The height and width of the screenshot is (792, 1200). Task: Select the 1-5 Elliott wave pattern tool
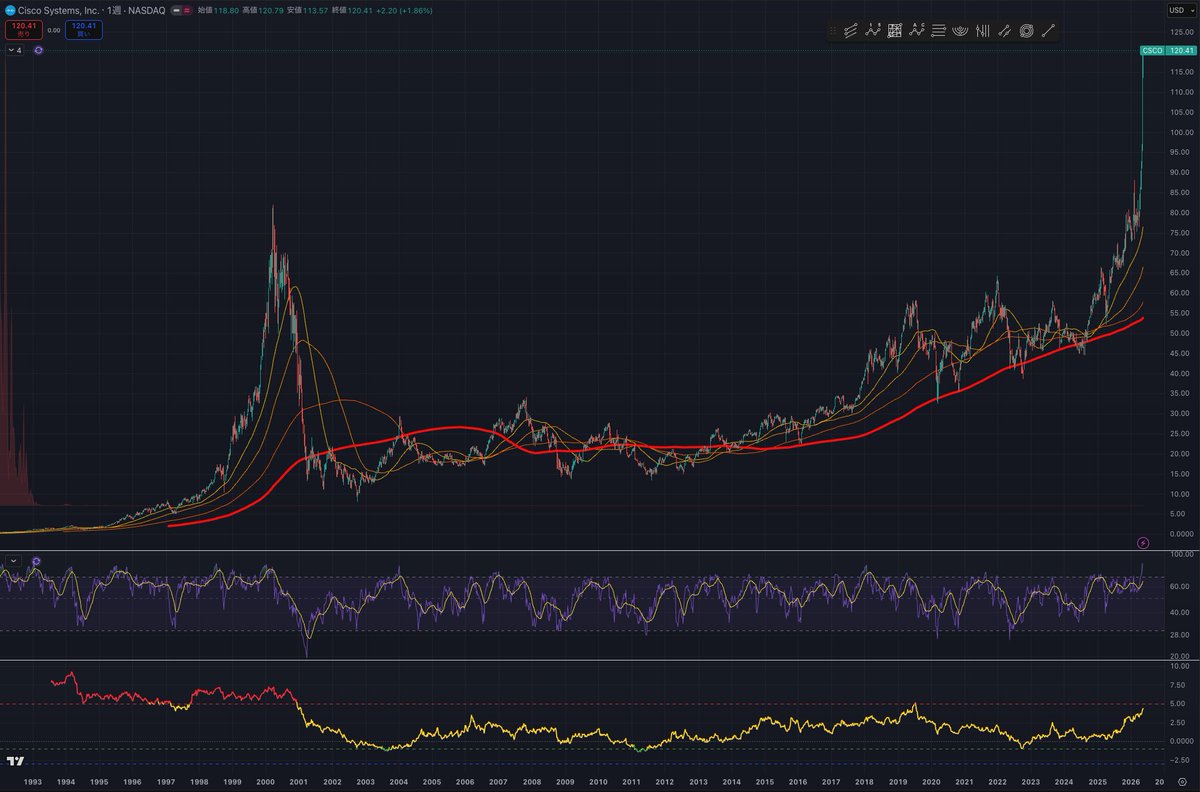coord(873,31)
